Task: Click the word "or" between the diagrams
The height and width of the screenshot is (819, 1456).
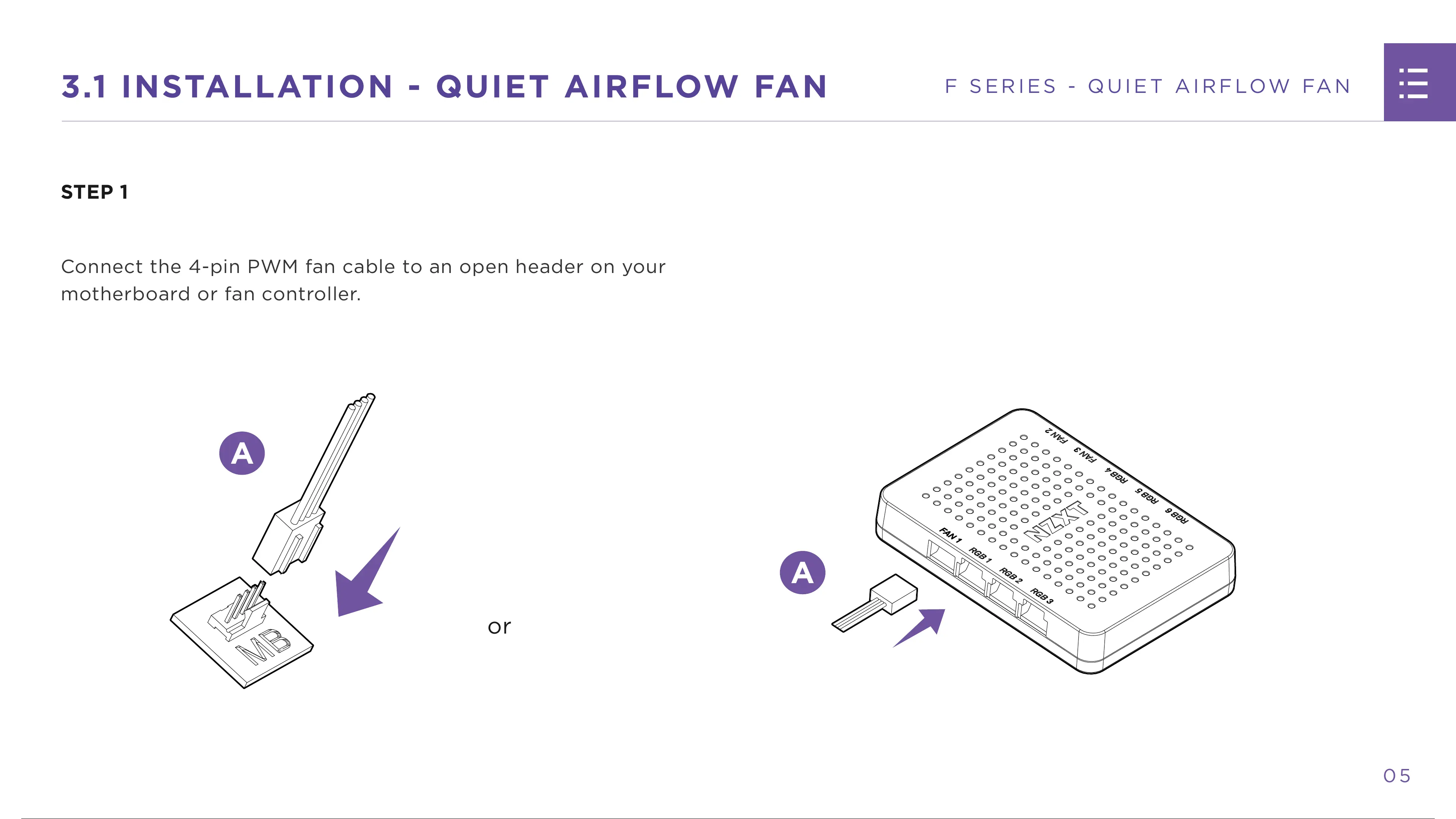Action: click(x=499, y=626)
